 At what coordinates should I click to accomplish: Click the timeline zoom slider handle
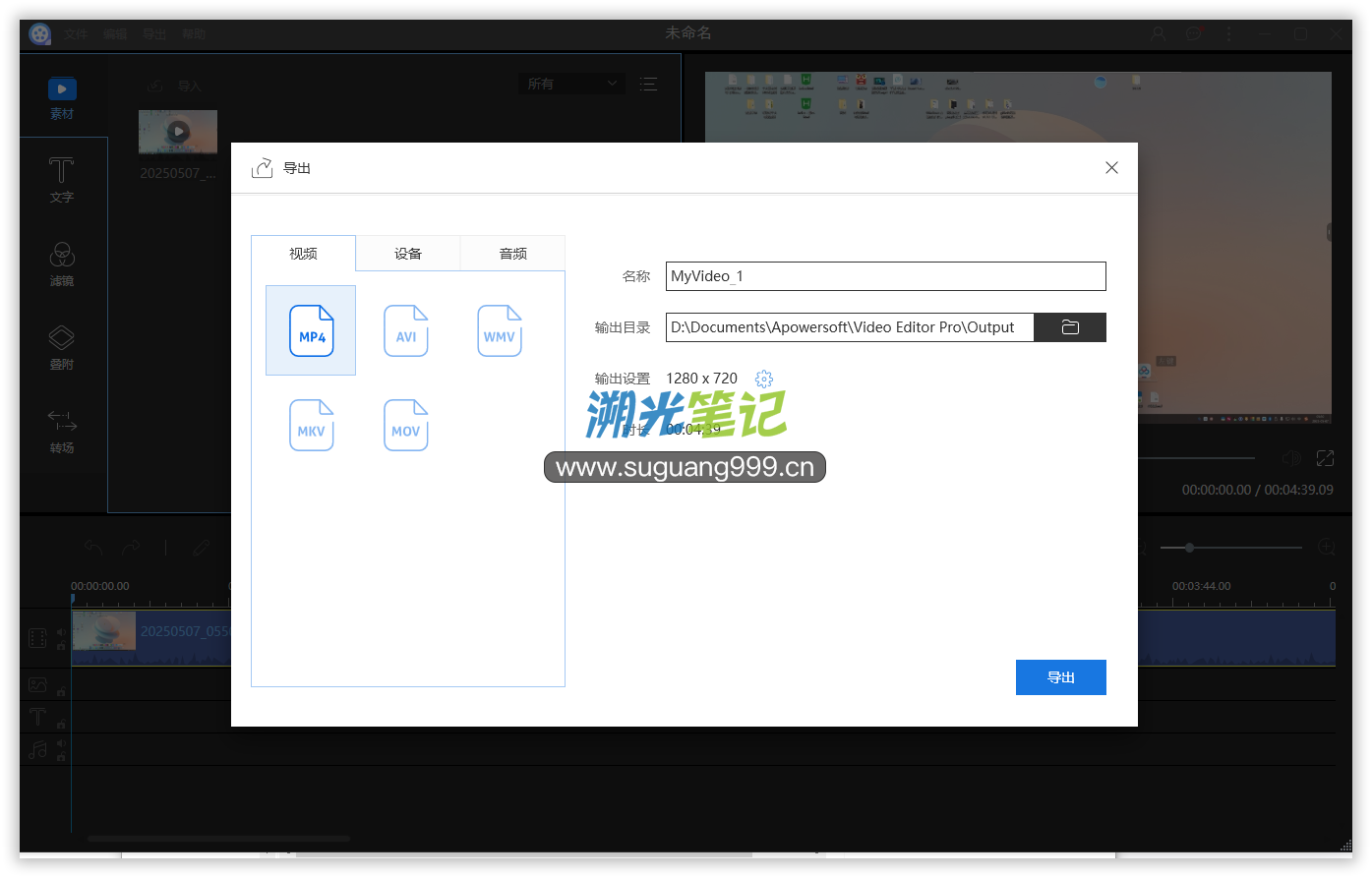[x=1189, y=548]
